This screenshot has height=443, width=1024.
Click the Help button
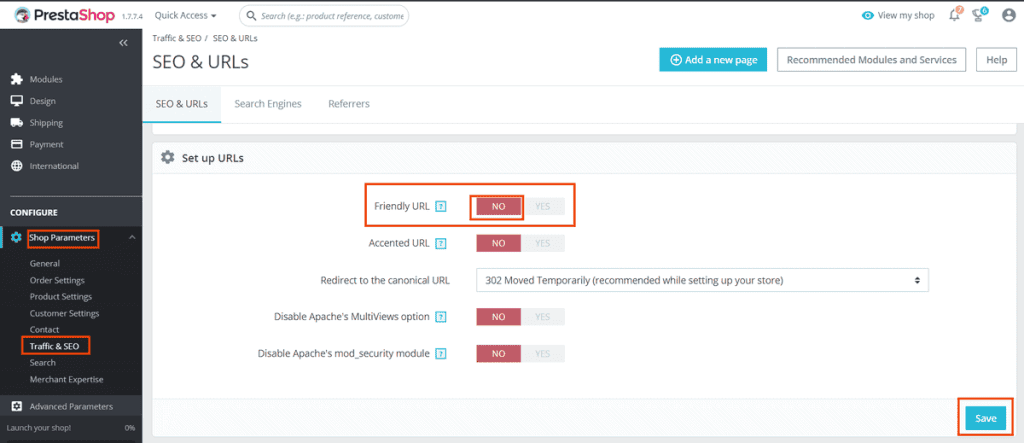click(x=997, y=59)
